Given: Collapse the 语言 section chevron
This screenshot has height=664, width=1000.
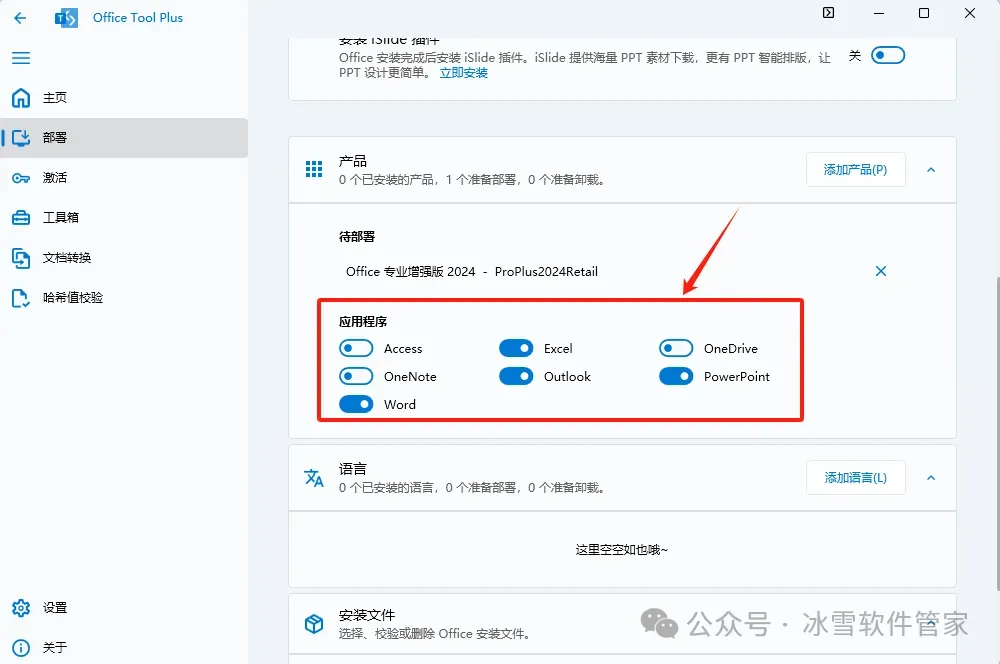Looking at the screenshot, I should pyautogui.click(x=931, y=478).
